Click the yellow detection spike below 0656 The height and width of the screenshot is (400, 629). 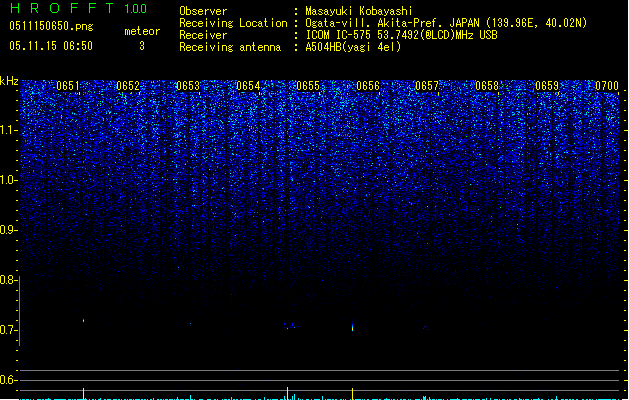(x=353, y=394)
